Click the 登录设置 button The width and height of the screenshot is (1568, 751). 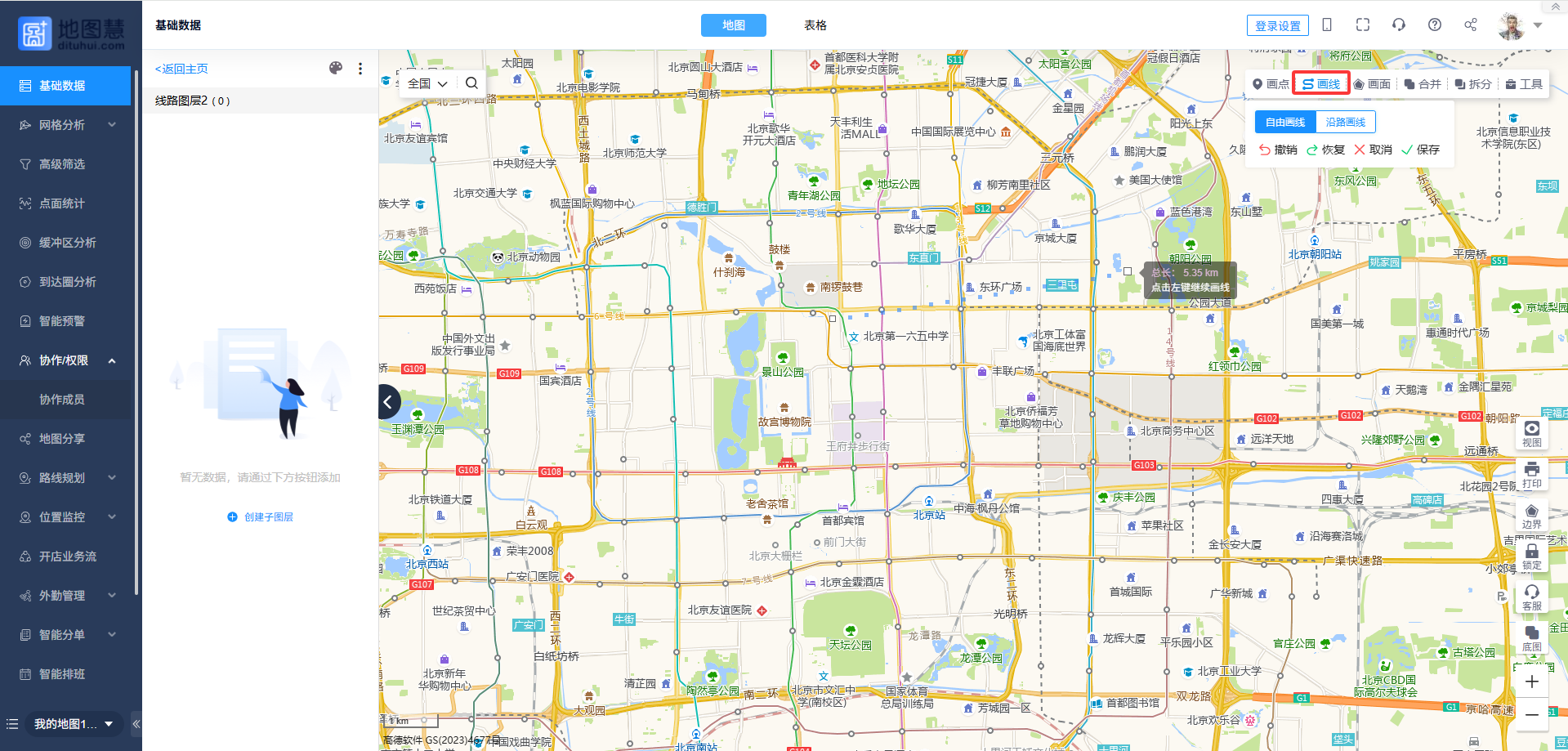(1277, 25)
